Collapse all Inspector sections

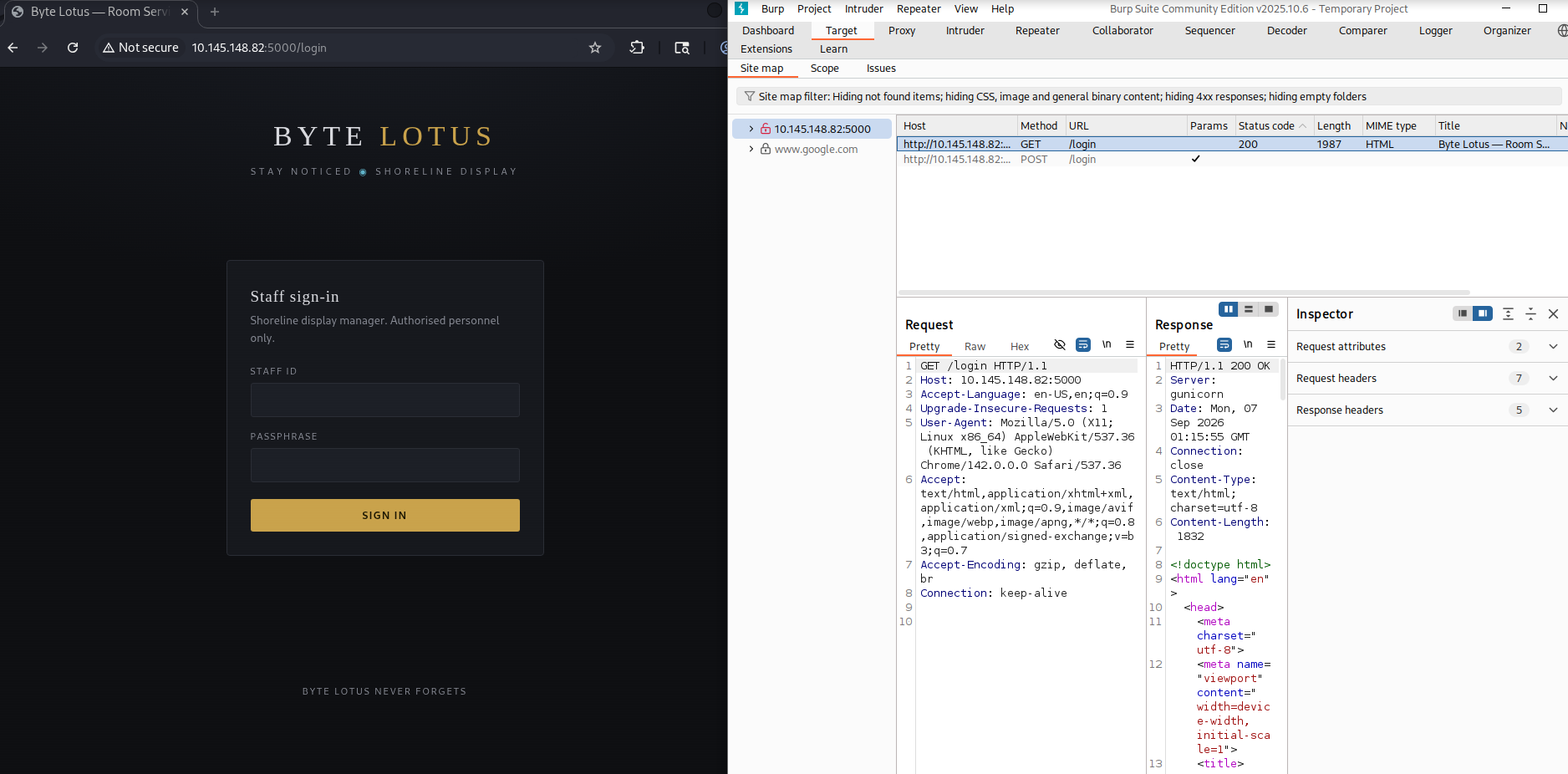pos(1530,313)
